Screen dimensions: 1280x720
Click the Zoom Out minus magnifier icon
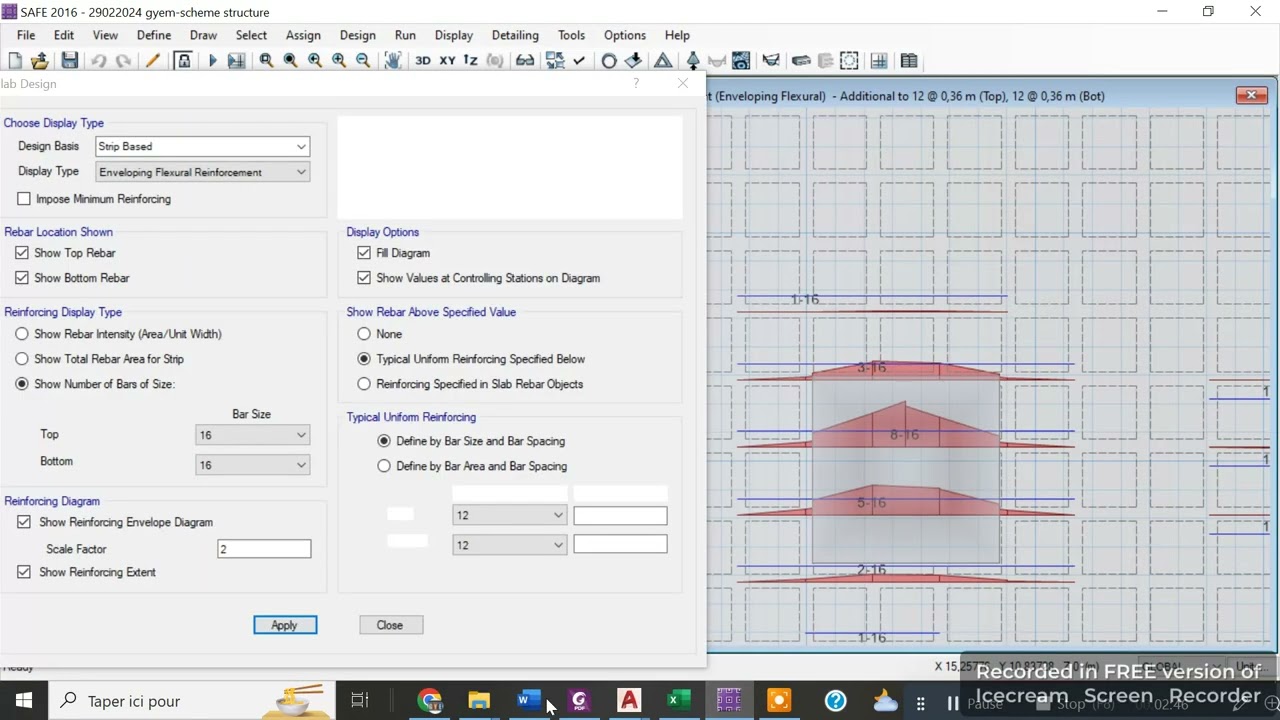363,61
